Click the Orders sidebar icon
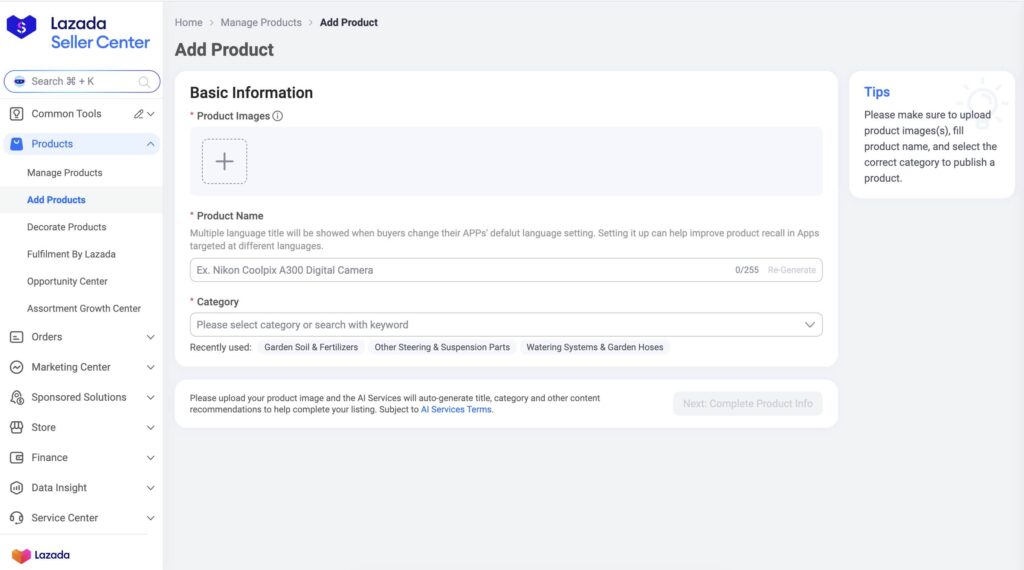Viewport: 1024px width, 570px height. pos(16,337)
